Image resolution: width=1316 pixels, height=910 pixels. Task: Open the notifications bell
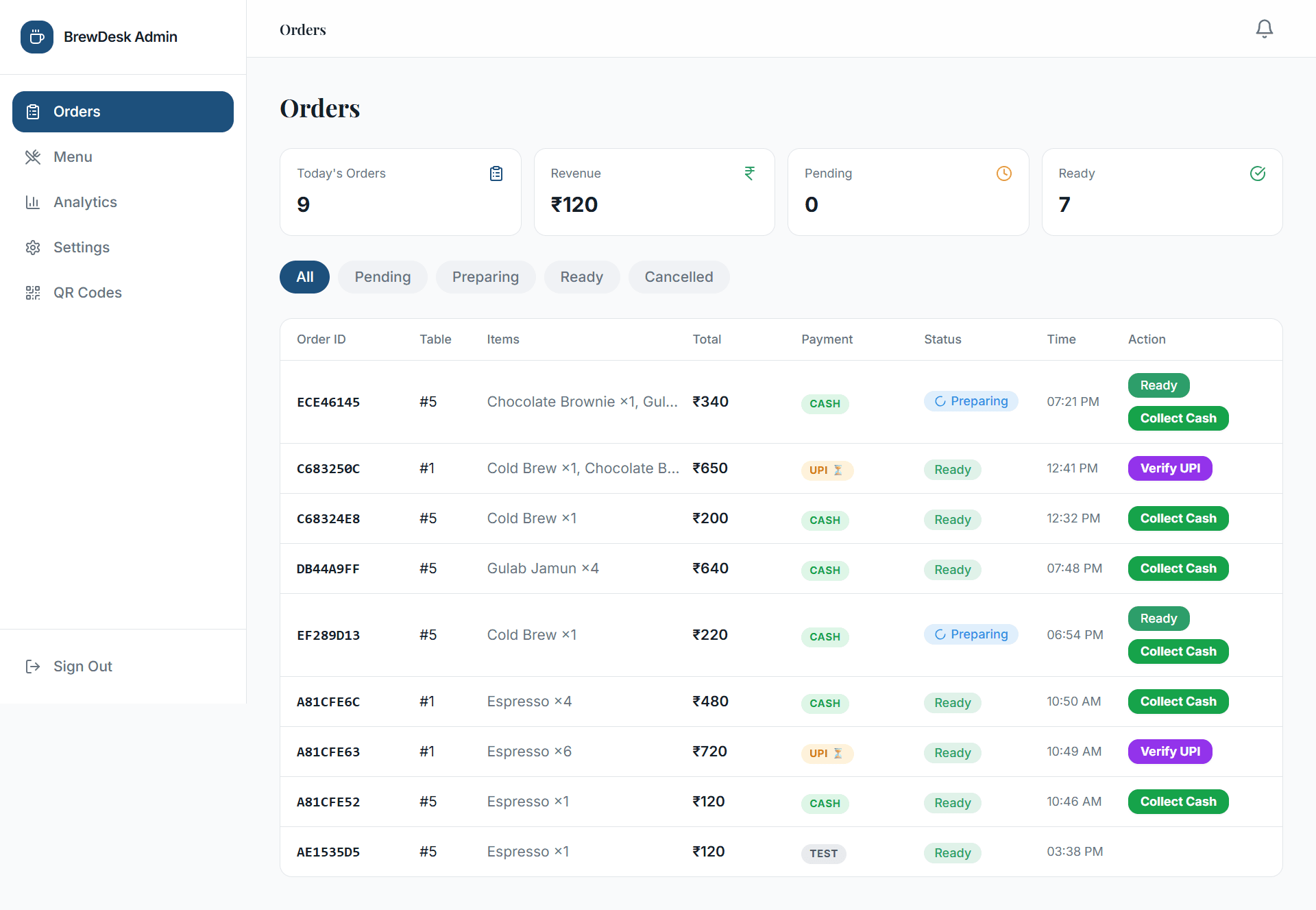click(1264, 29)
